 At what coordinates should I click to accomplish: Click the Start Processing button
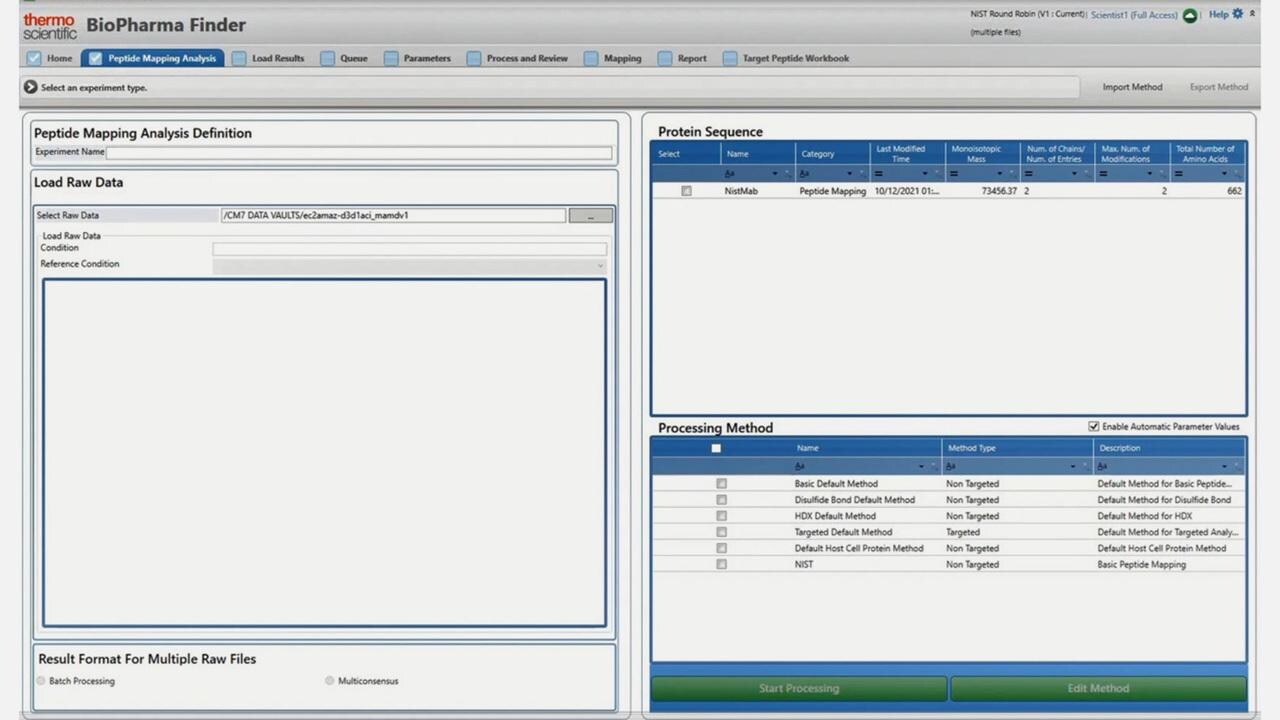(x=799, y=688)
